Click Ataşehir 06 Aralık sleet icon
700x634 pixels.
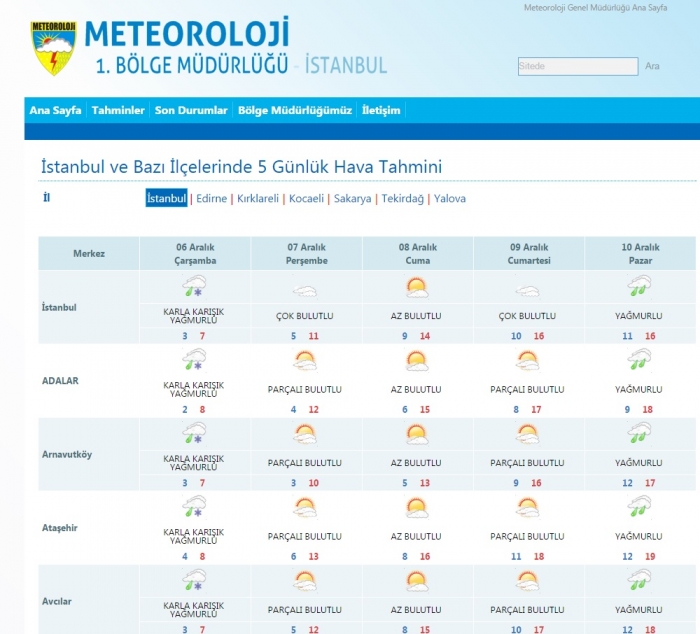195,507
